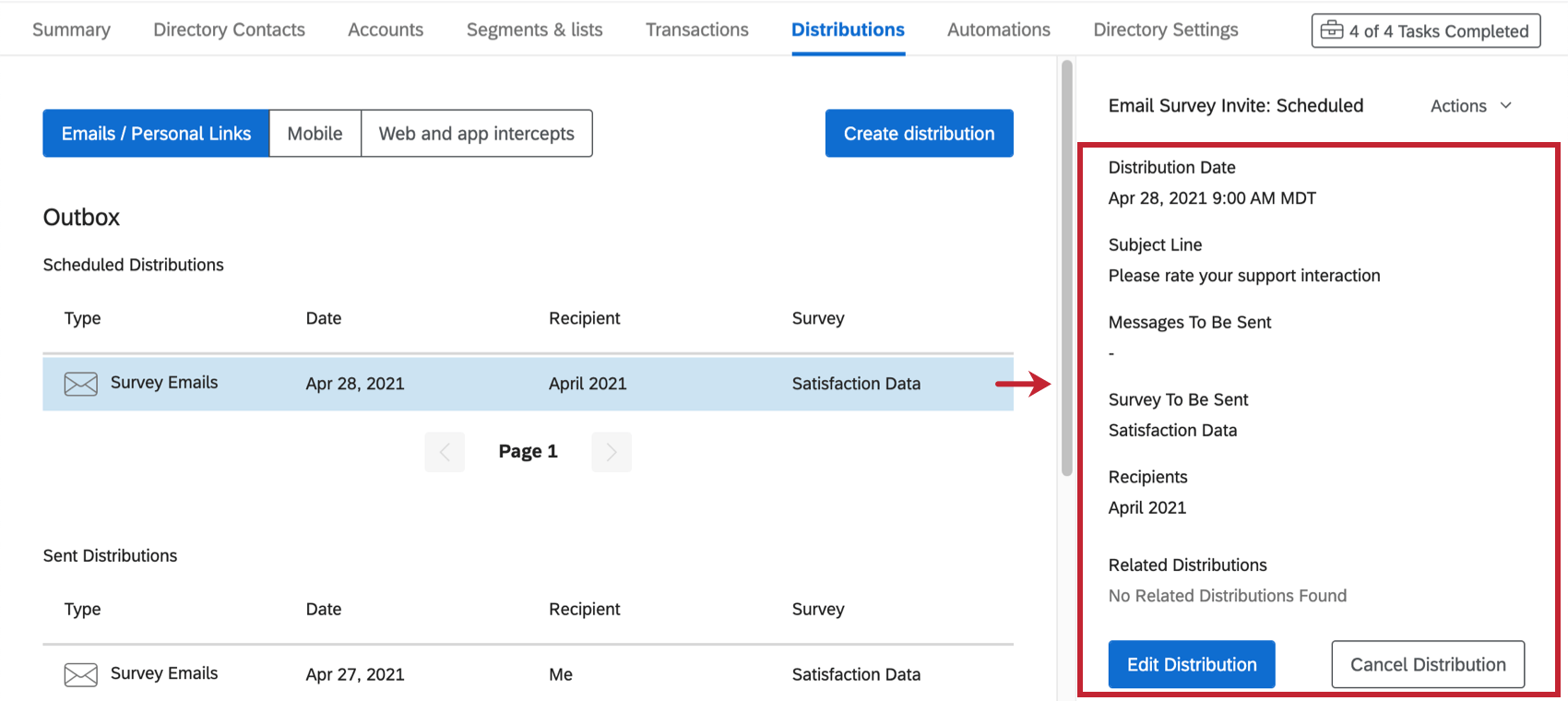Go to Segments & lists tab
This screenshot has height=701, width=1568.
pos(534,30)
